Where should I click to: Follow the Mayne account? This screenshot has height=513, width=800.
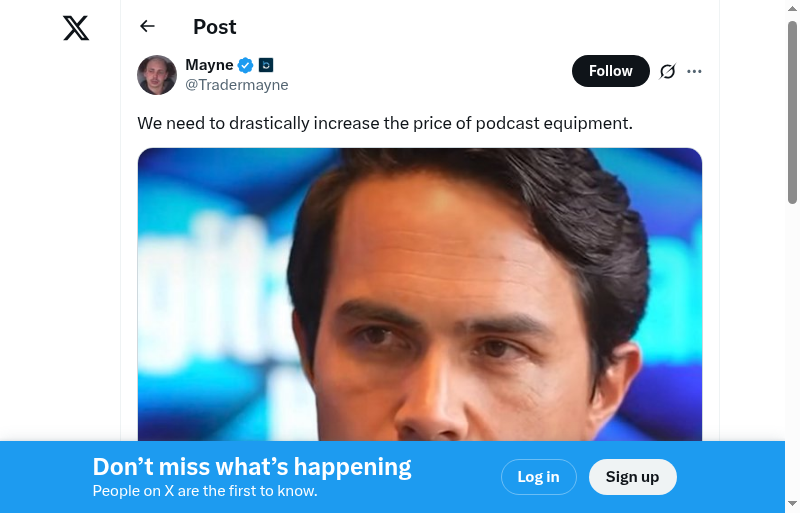[611, 71]
